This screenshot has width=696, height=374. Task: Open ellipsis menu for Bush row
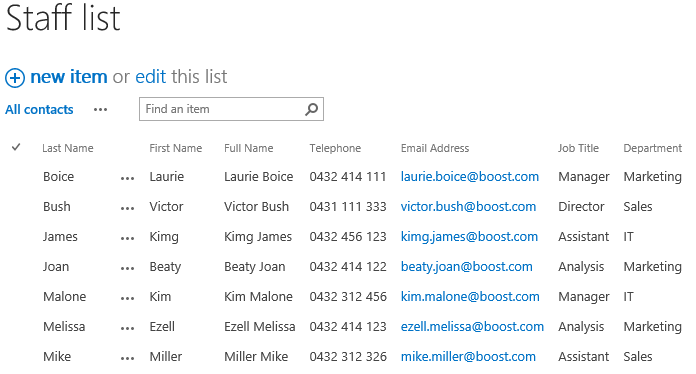127,209
